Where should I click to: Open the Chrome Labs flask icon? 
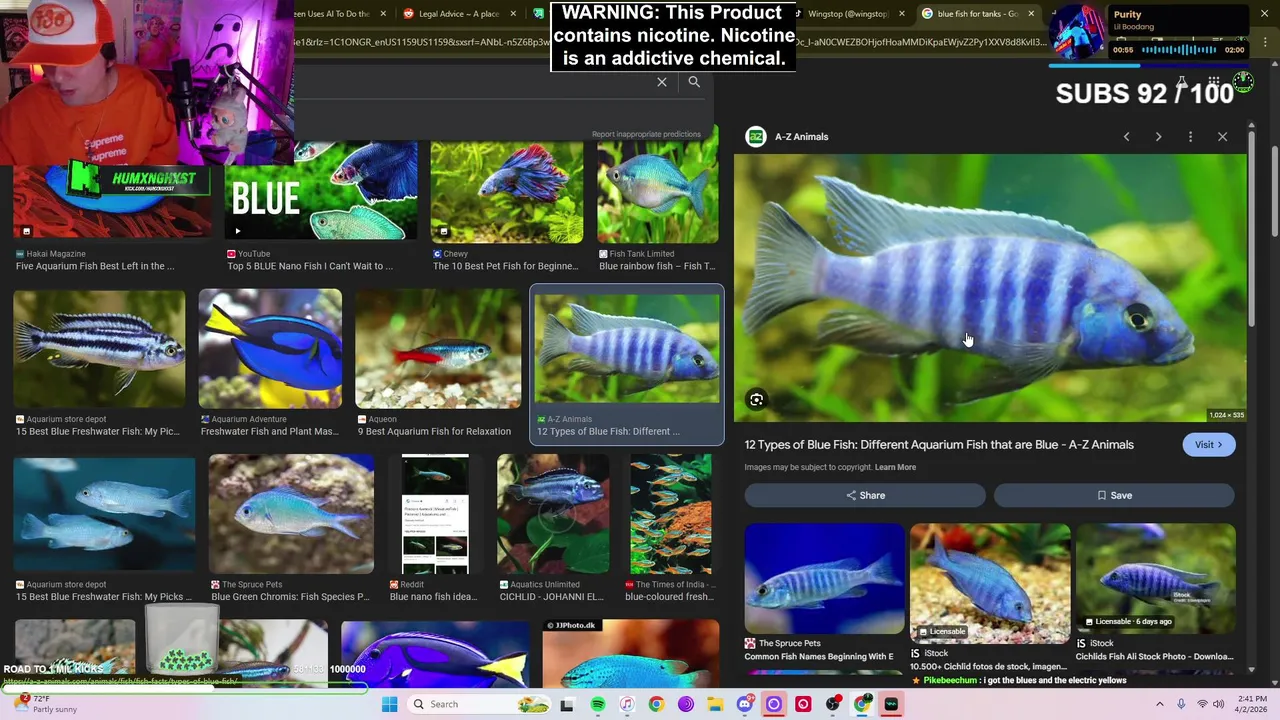click(1181, 83)
